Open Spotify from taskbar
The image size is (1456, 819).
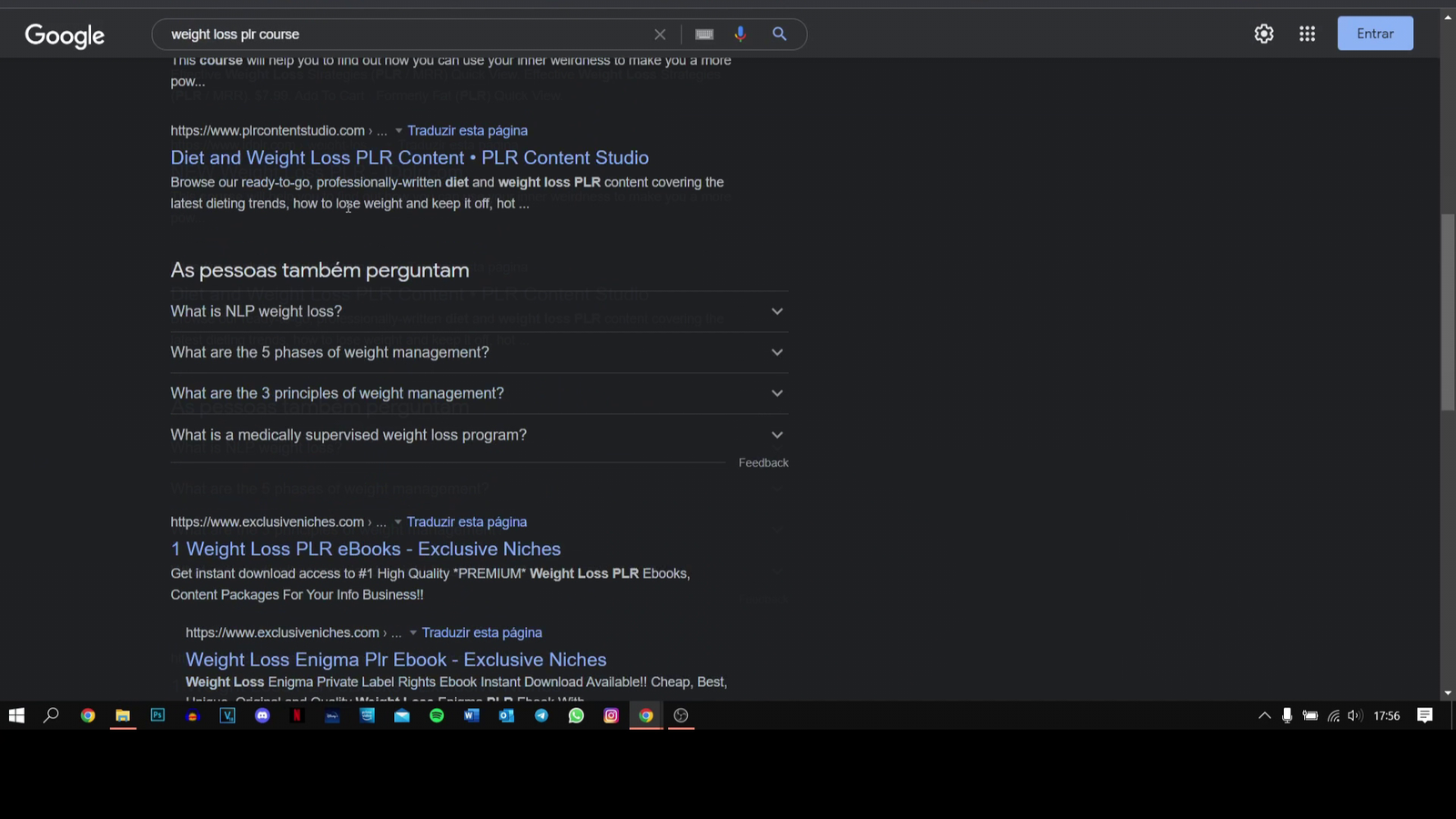437,715
